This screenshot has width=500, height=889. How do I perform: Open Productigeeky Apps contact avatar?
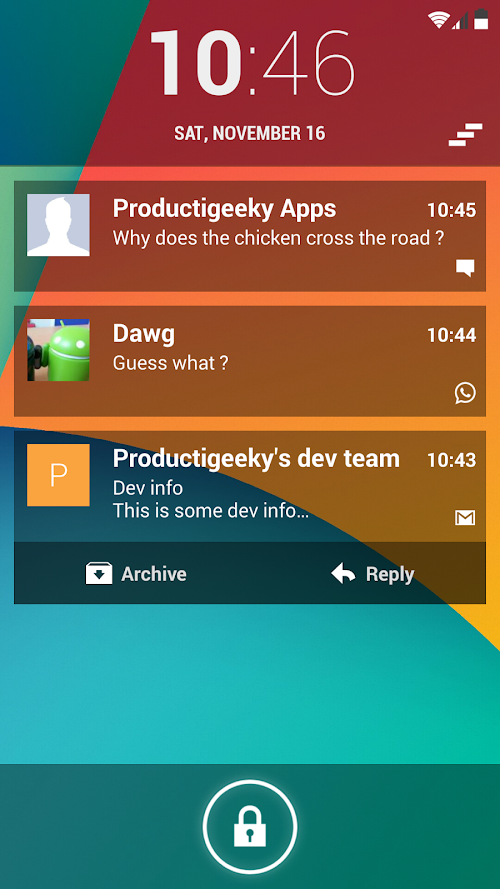point(58,225)
